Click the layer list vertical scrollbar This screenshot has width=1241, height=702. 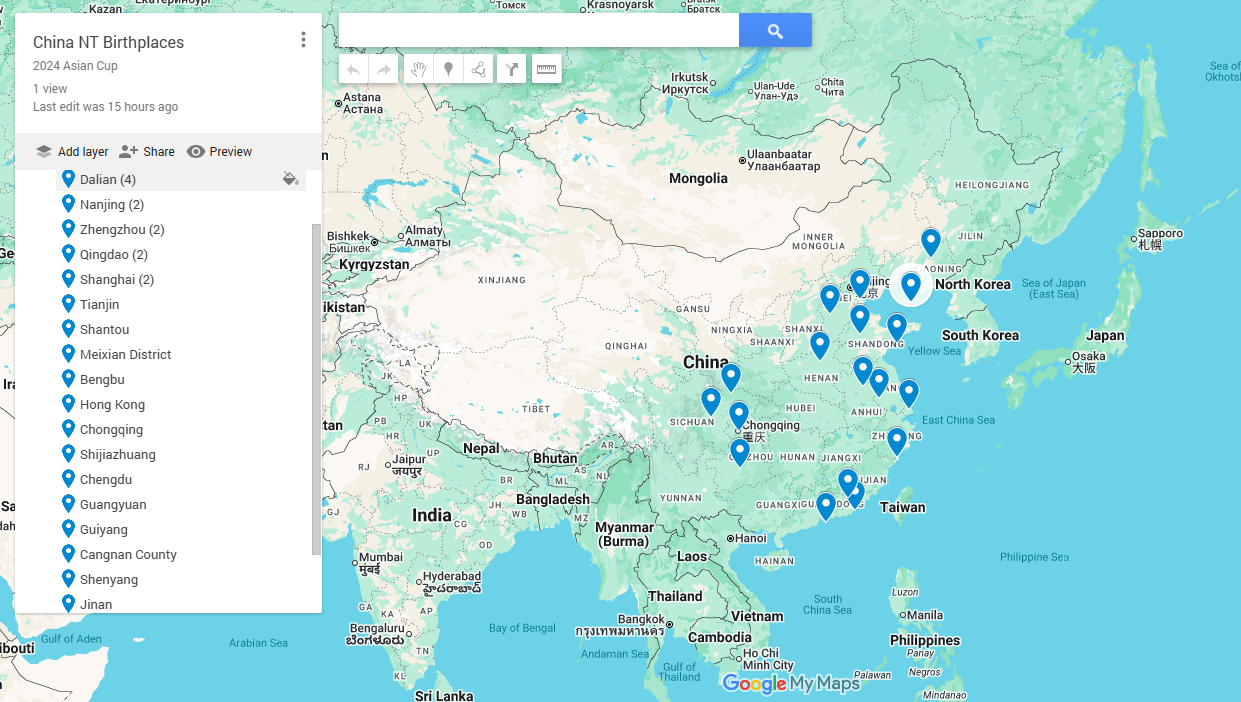click(x=317, y=389)
